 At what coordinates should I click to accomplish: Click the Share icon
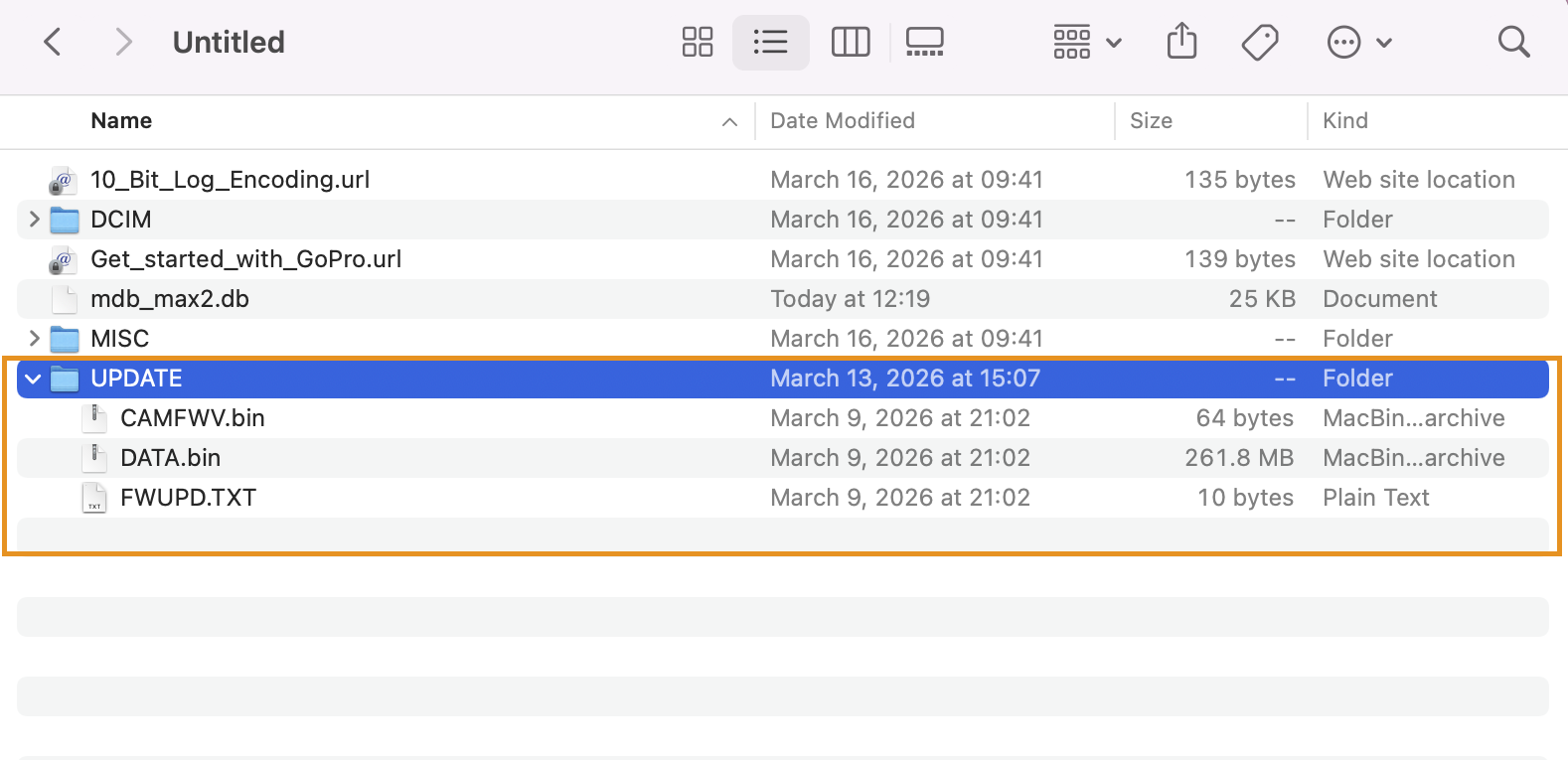[x=1181, y=42]
